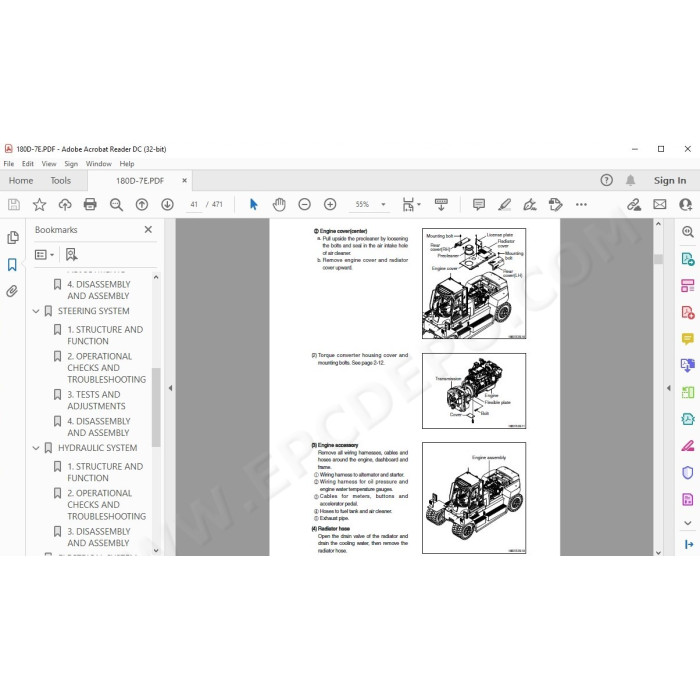Screen dimensions: 700x700
Task: Add a star to the document
Action: (39, 204)
